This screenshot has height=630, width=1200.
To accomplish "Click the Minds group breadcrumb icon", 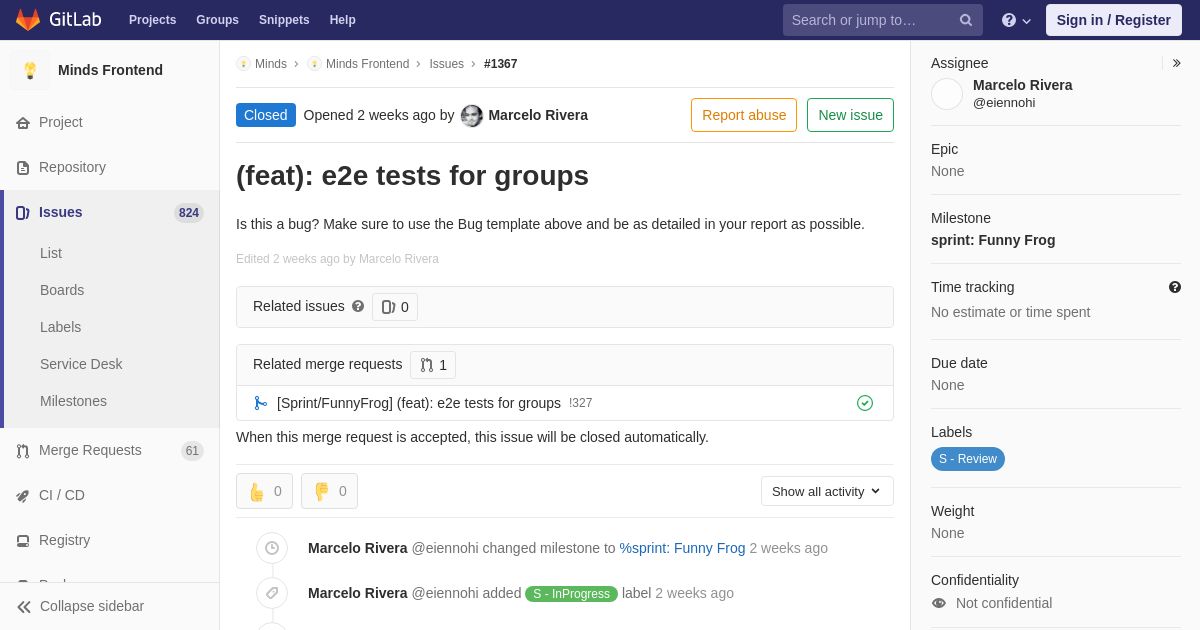I will [243, 64].
